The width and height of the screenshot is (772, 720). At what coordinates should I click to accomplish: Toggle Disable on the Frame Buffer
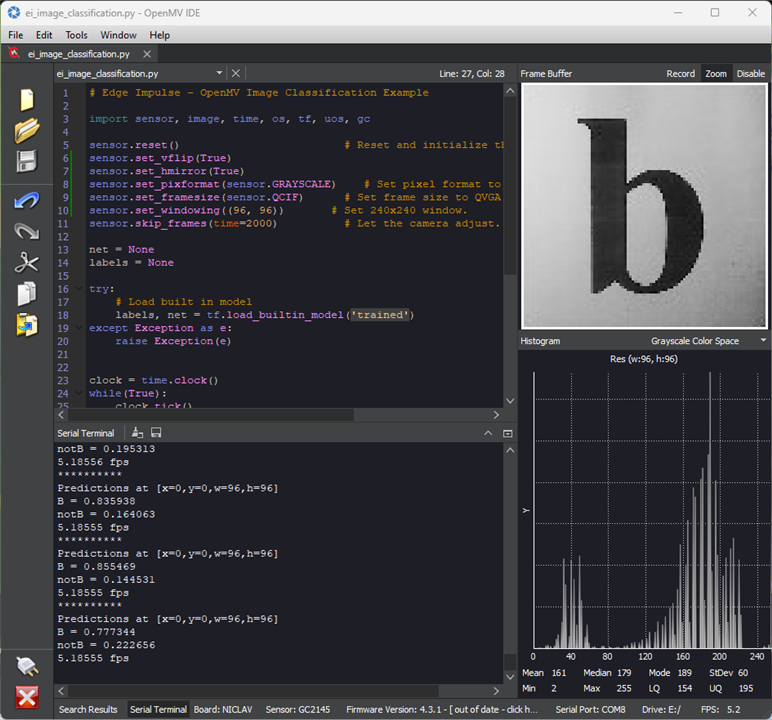pos(750,74)
